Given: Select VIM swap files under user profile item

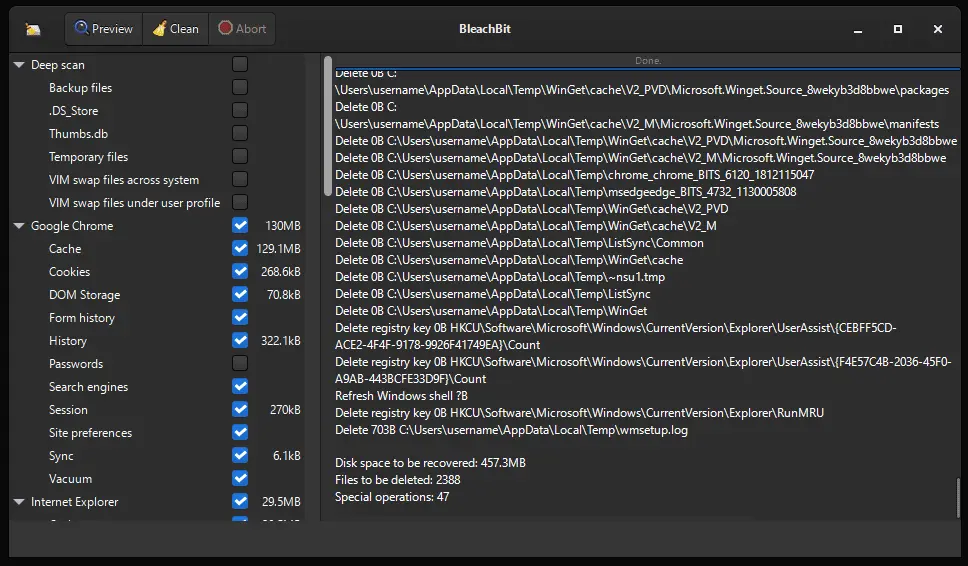Looking at the screenshot, I should click(135, 202).
